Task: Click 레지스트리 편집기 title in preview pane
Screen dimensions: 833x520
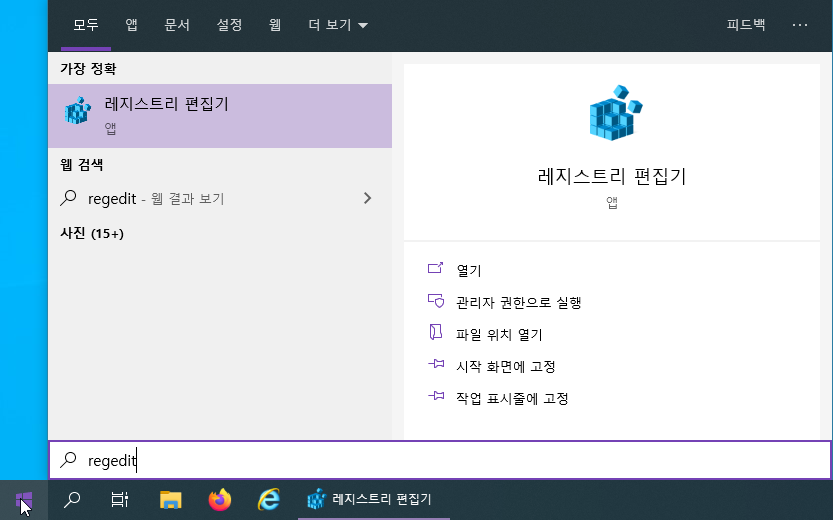Action: pyautogui.click(x=612, y=176)
